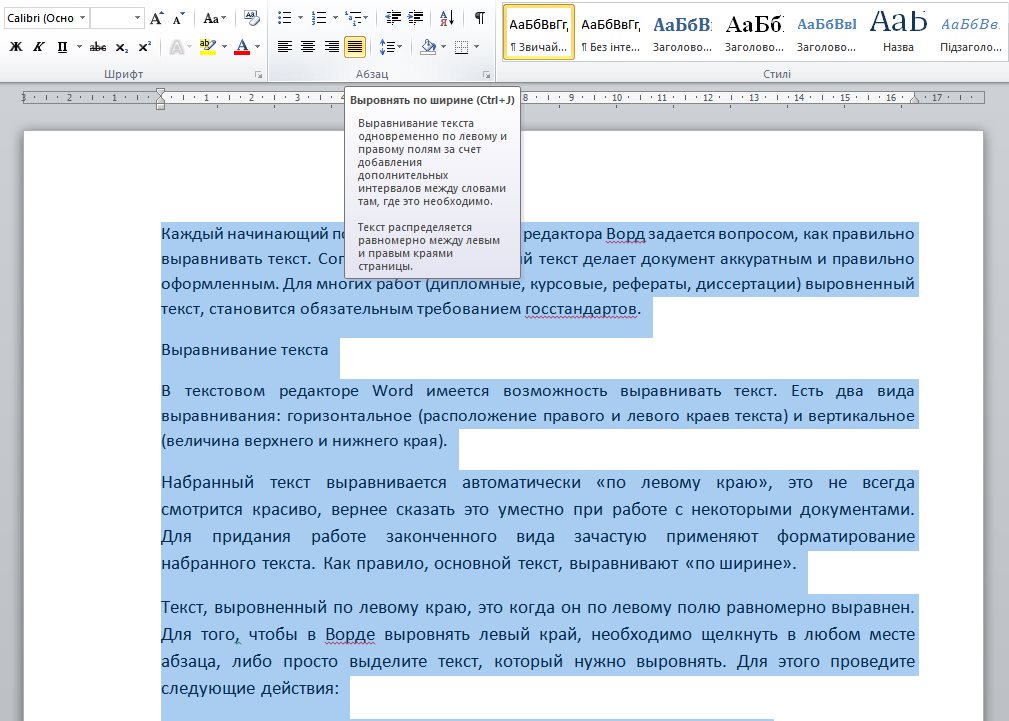Center the selected text

click(308, 47)
